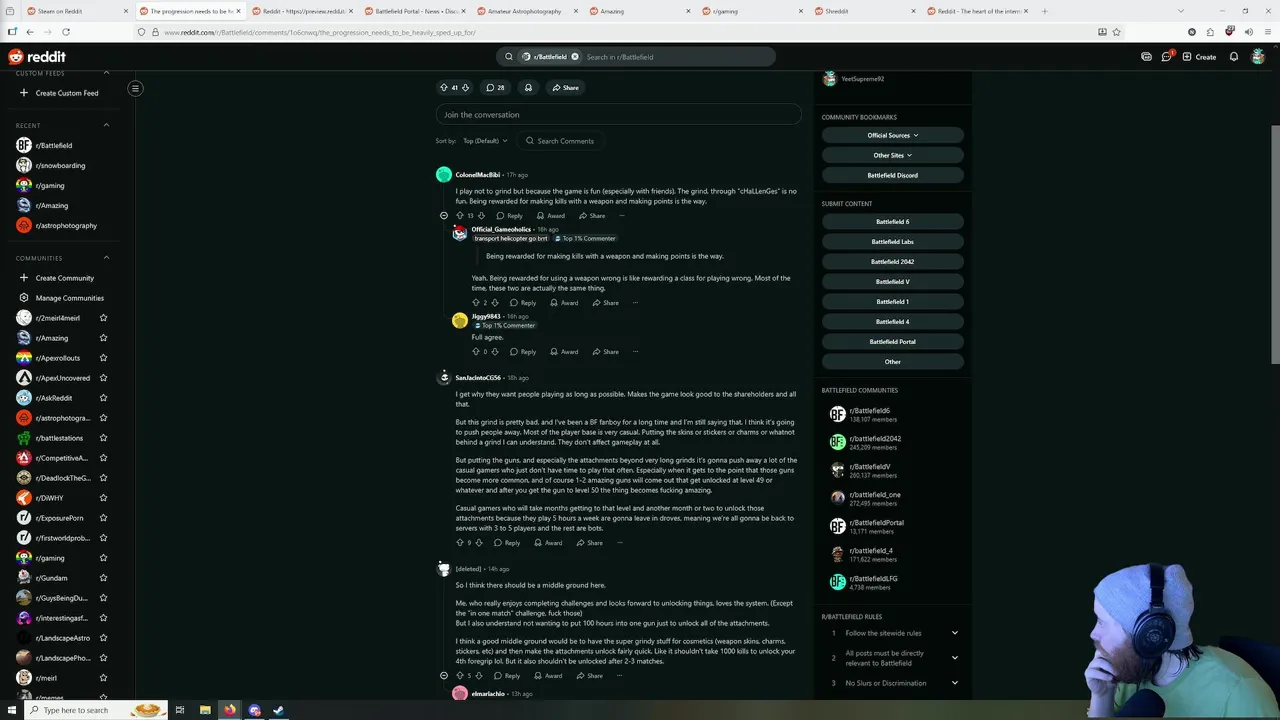
Task: Collapse the Communities section
Action: point(106,258)
